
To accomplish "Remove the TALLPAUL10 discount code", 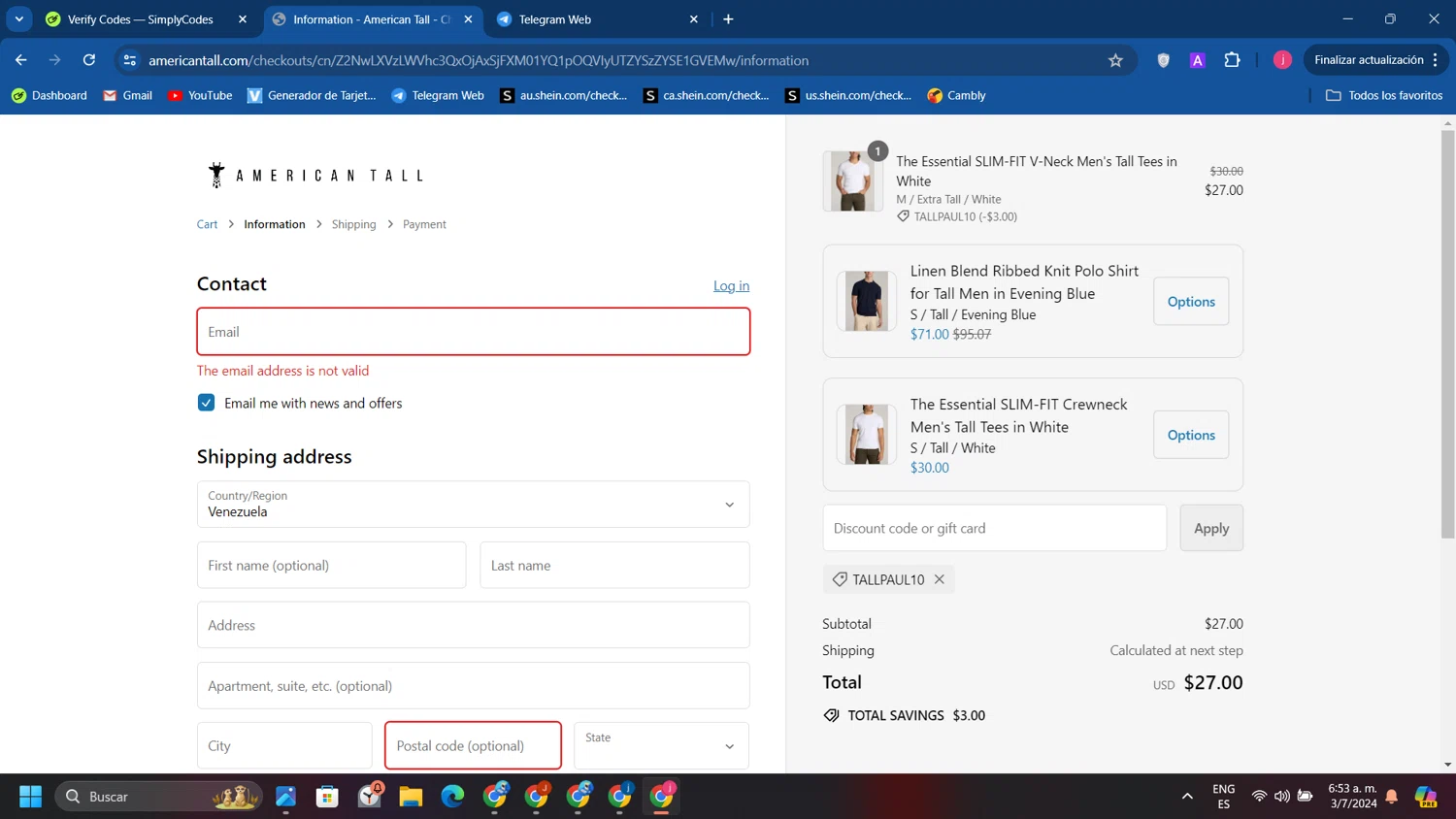I will 939,579.
